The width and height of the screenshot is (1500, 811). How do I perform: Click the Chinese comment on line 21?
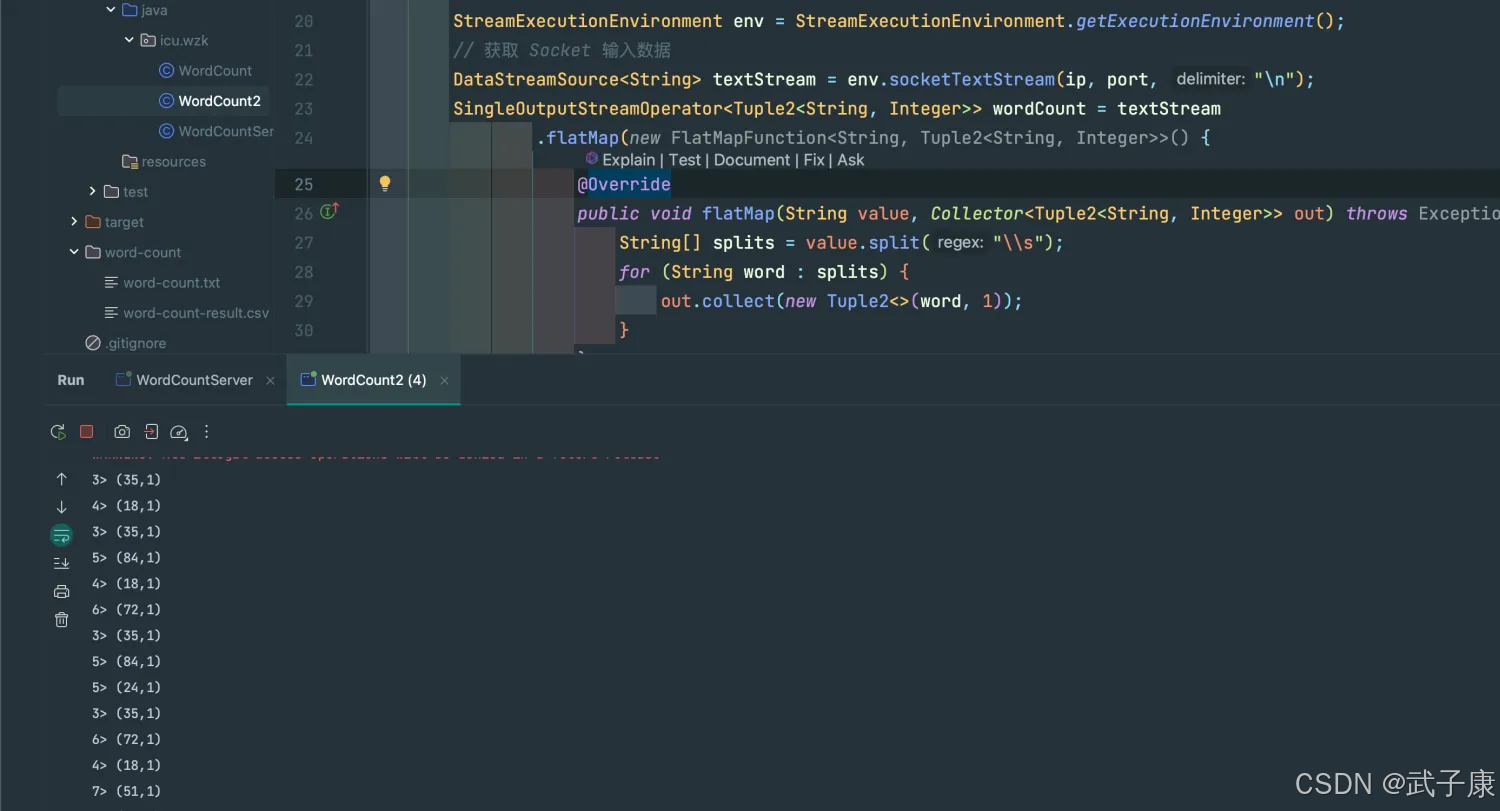[x=562, y=50]
